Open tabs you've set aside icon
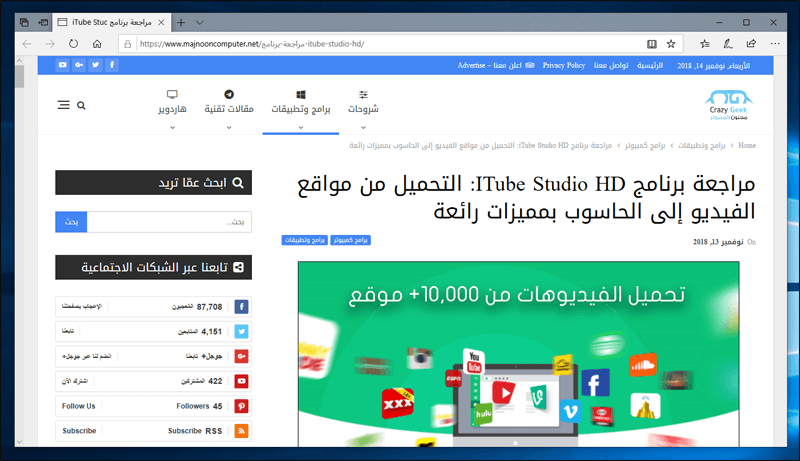The height and width of the screenshot is (461, 800). 24,22
